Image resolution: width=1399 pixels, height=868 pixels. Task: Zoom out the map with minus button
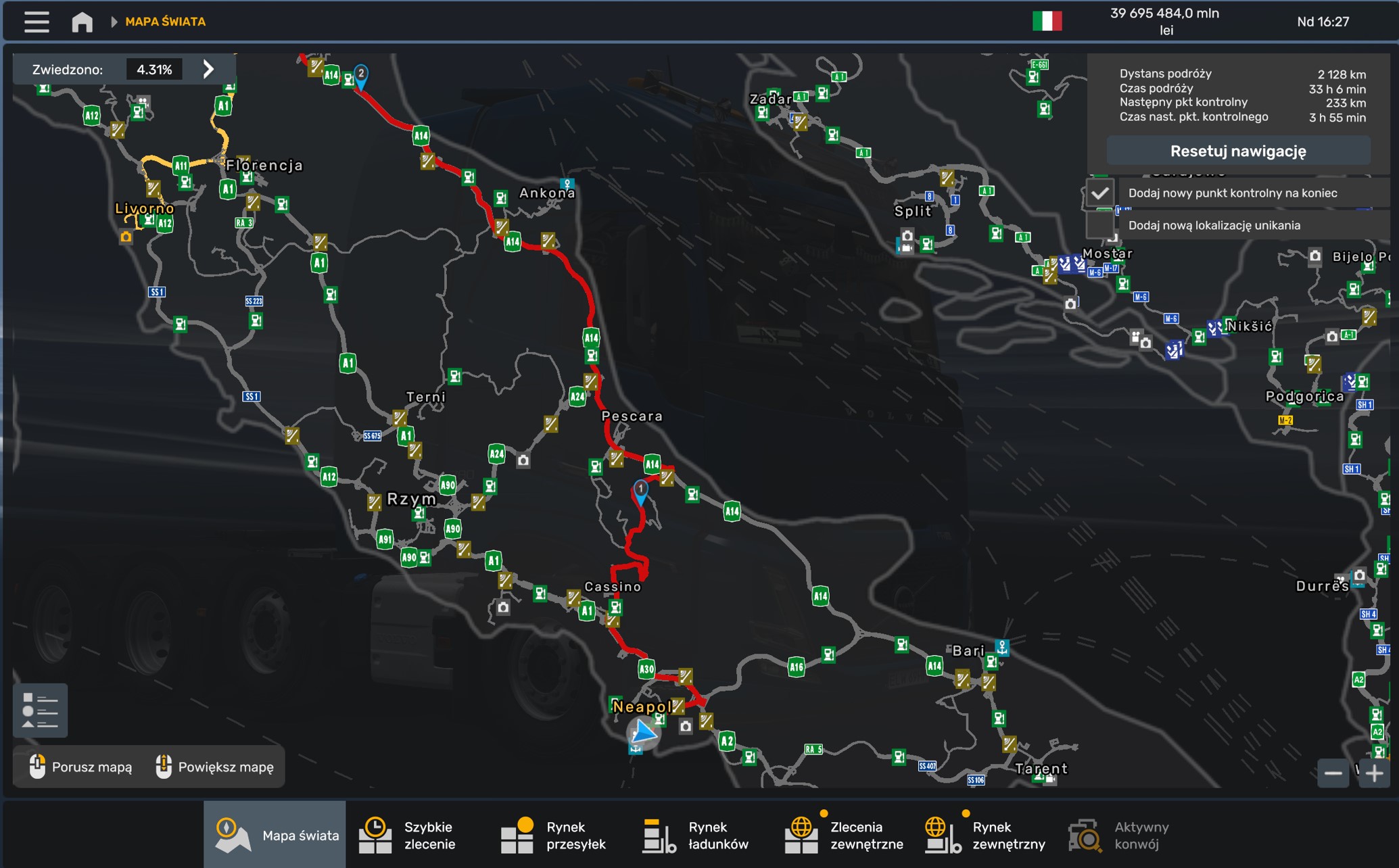click(x=1333, y=773)
